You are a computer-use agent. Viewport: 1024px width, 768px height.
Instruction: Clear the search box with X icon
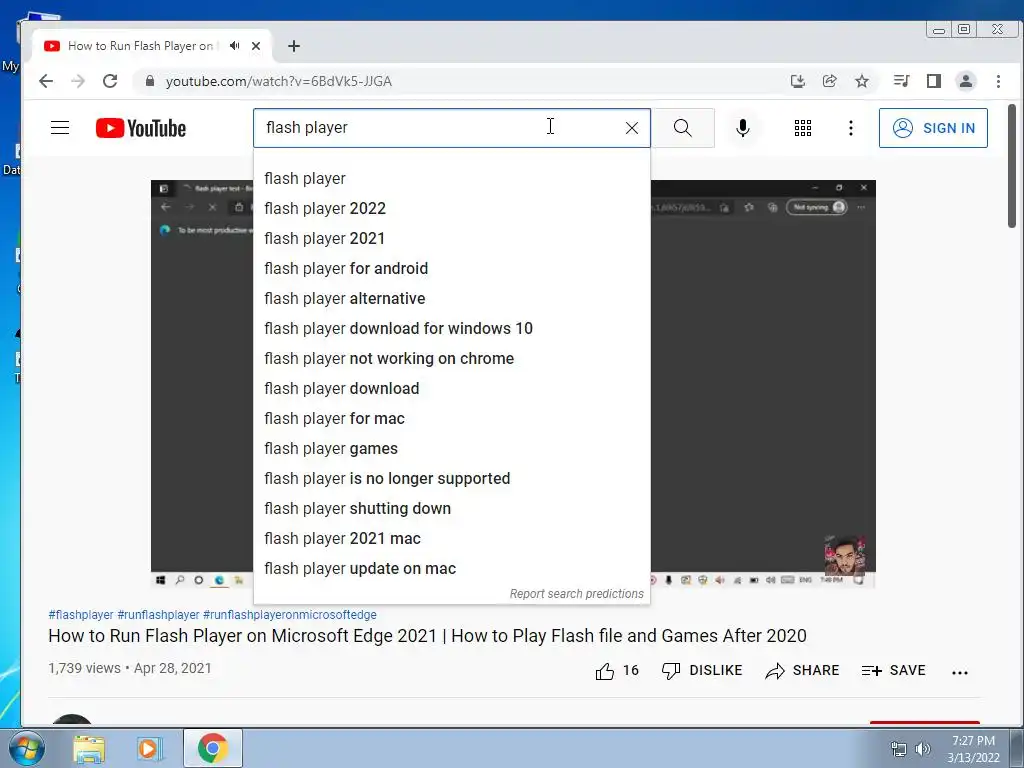click(632, 128)
